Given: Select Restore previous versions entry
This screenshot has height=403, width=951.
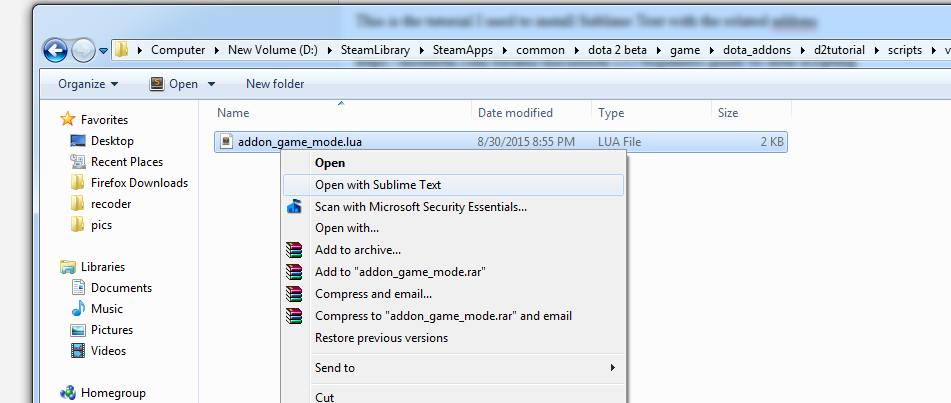Looking at the screenshot, I should 453,337.
